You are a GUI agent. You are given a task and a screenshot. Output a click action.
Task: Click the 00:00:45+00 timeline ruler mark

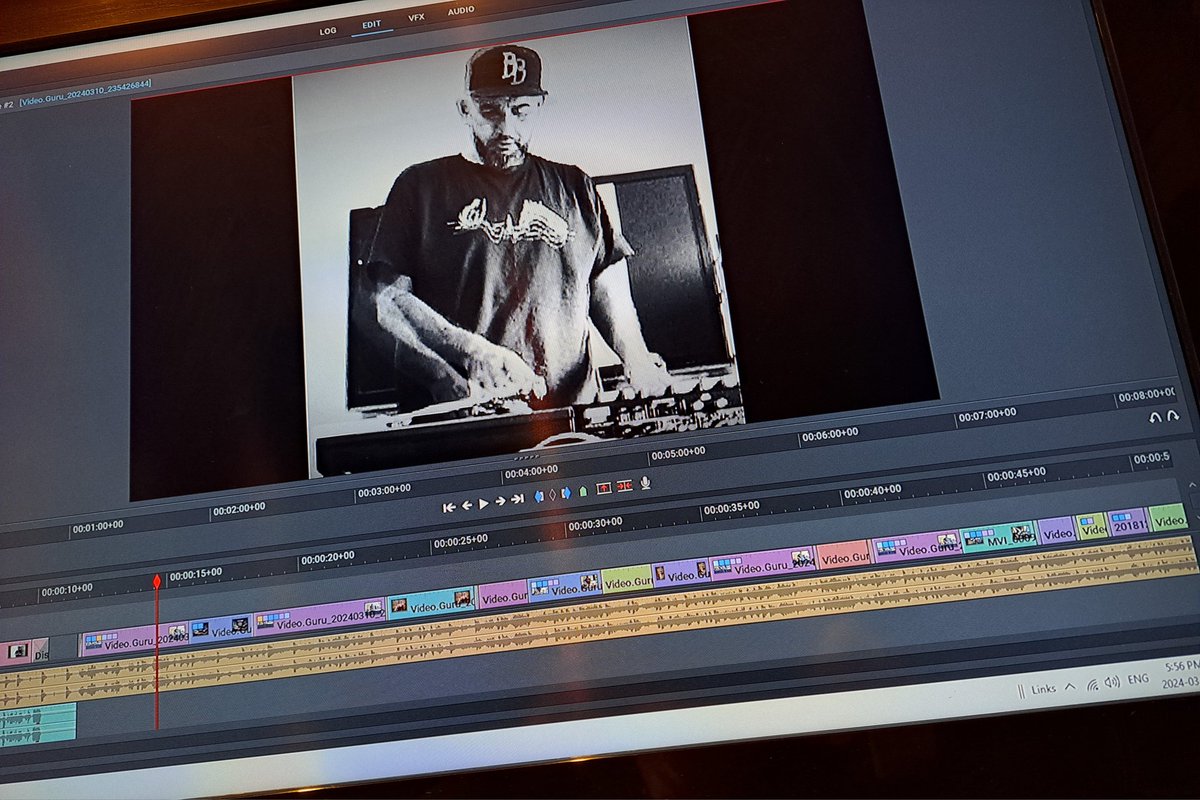pyautogui.click(x=1016, y=473)
